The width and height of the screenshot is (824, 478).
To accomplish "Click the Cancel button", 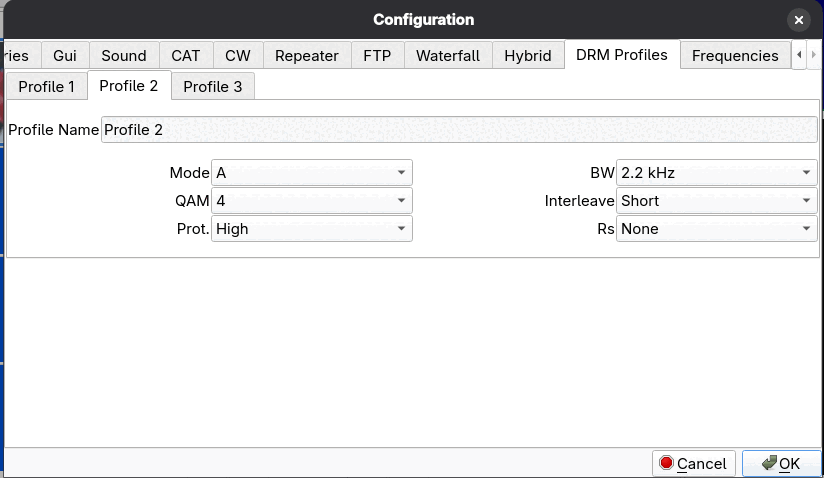I will tap(694, 463).
